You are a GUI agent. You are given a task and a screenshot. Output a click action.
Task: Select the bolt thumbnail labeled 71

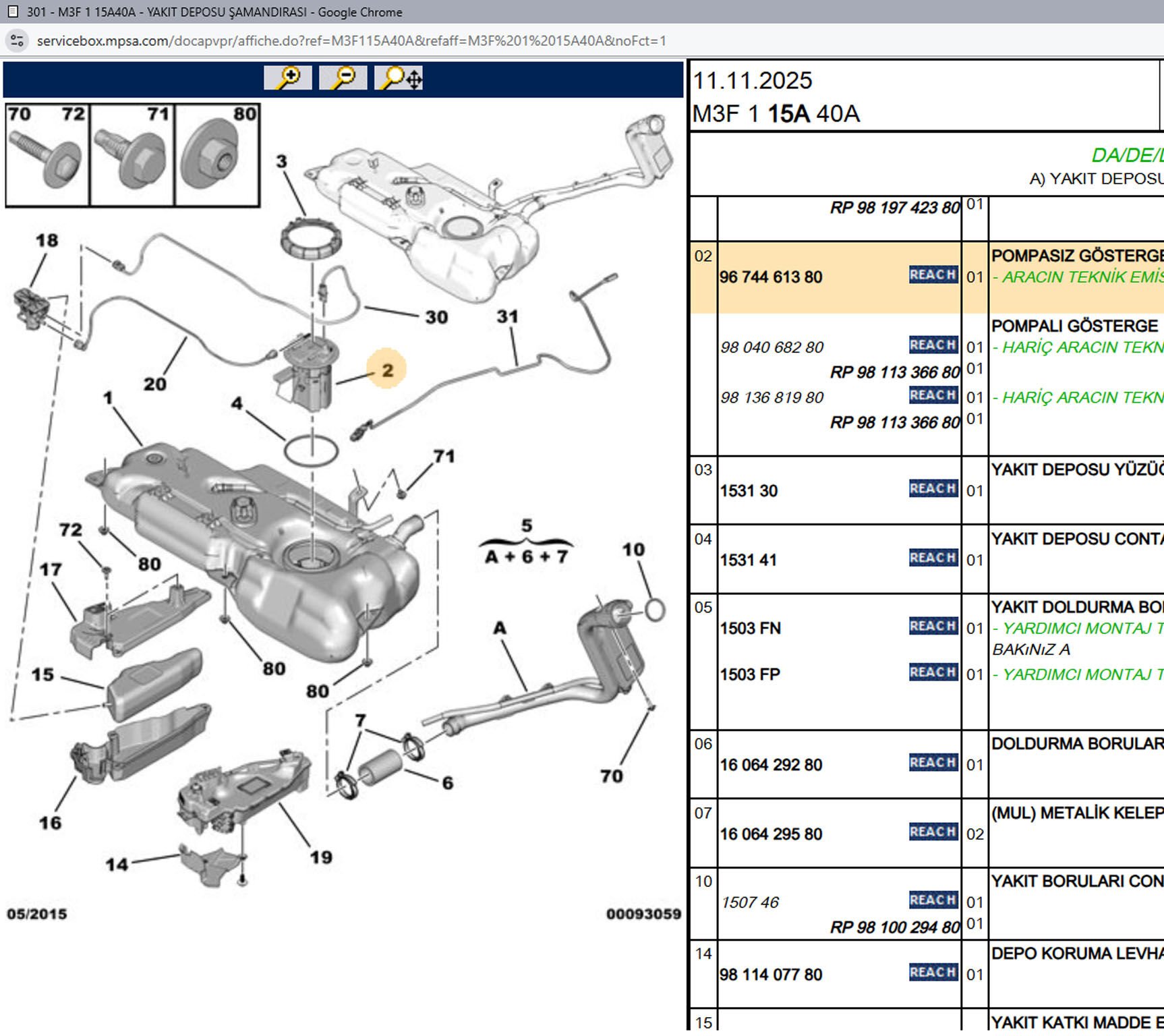[x=132, y=156]
